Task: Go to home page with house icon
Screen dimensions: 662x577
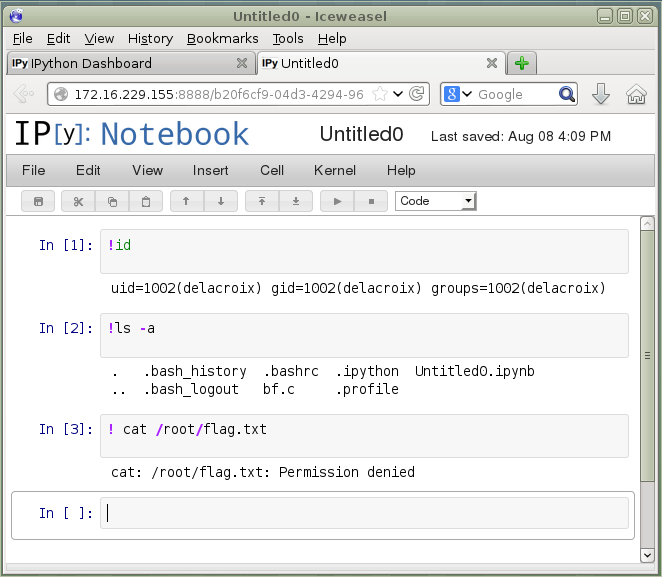Action: click(636, 94)
